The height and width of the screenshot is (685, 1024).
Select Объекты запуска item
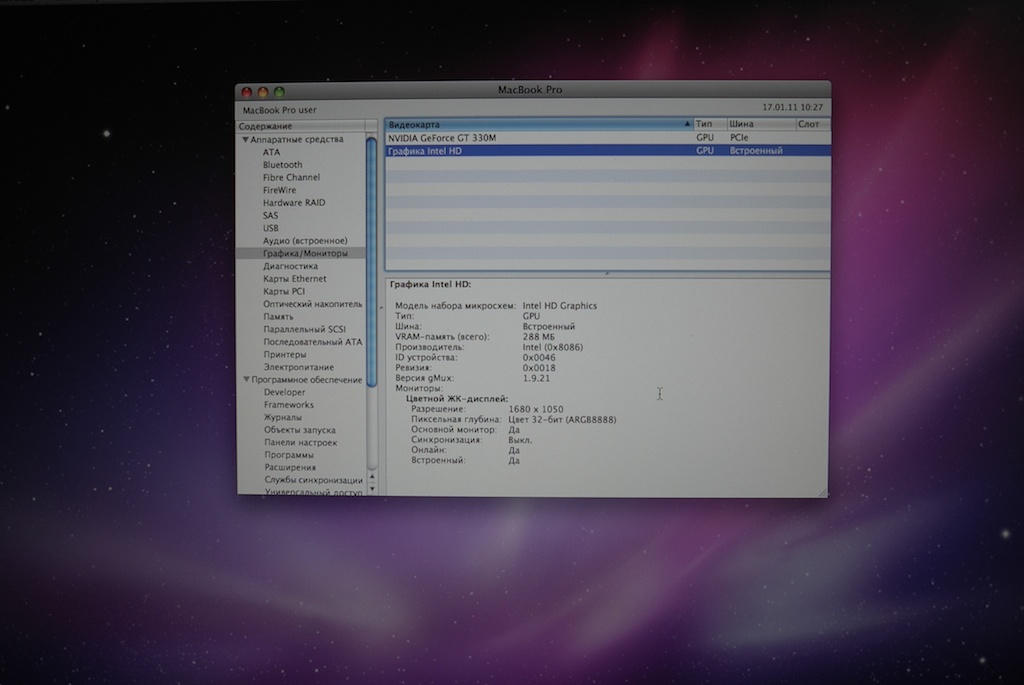point(300,430)
